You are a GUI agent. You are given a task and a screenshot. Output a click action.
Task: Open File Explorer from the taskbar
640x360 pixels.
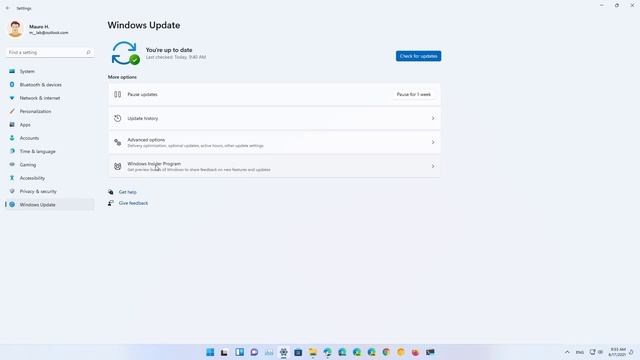pyautogui.click(x=313, y=352)
